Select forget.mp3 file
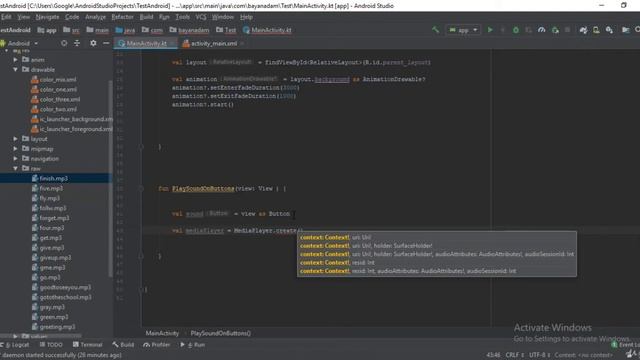Viewport: 640px width, 360px height. click(x=51, y=218)
